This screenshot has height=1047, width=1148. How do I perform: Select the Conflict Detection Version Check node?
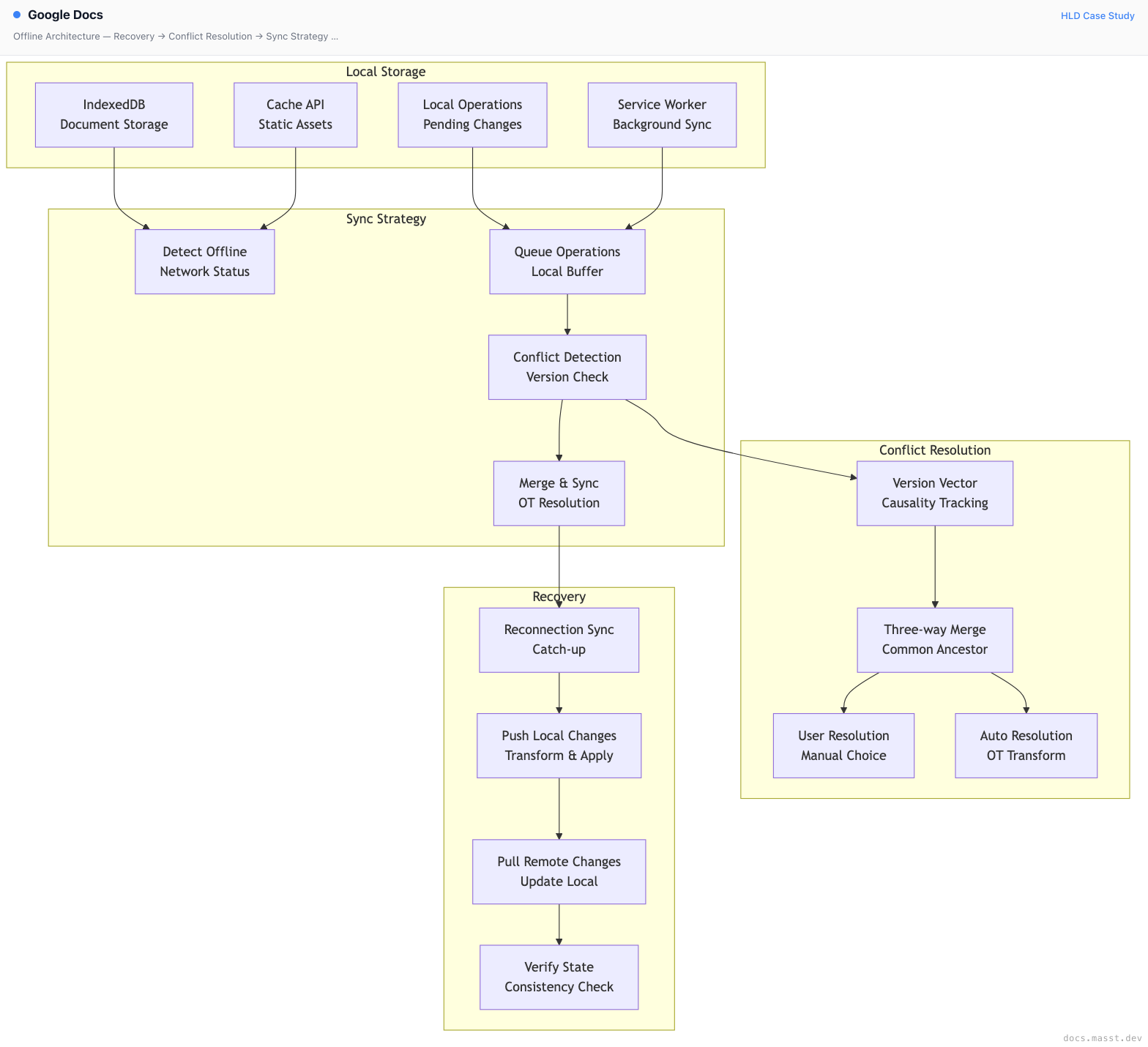[x=567, y=368]
